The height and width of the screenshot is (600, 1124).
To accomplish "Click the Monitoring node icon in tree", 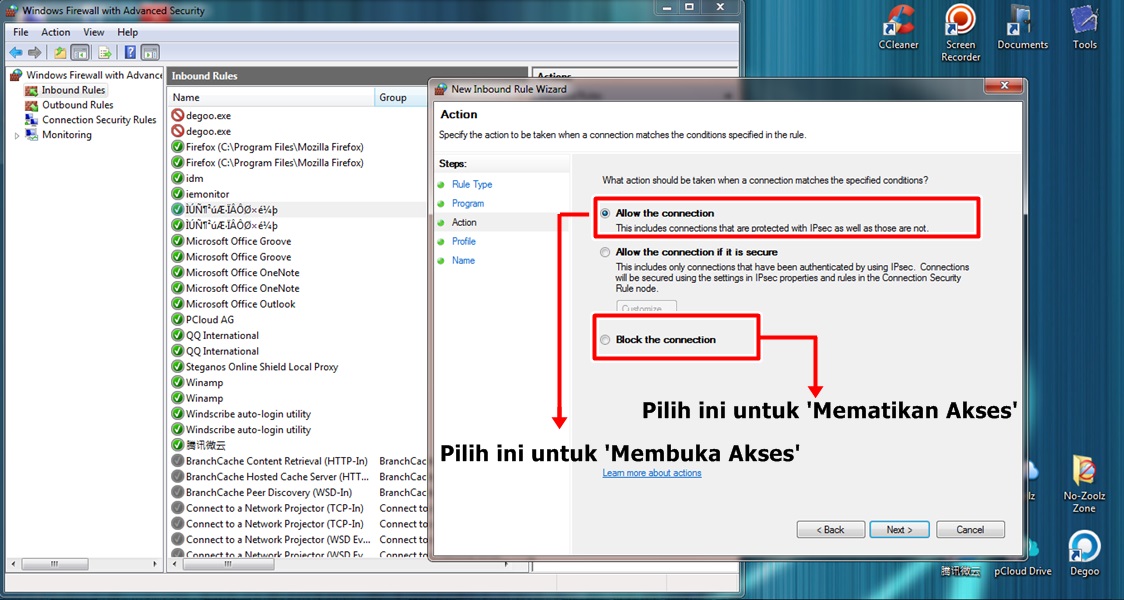I will tap(31, 135).
